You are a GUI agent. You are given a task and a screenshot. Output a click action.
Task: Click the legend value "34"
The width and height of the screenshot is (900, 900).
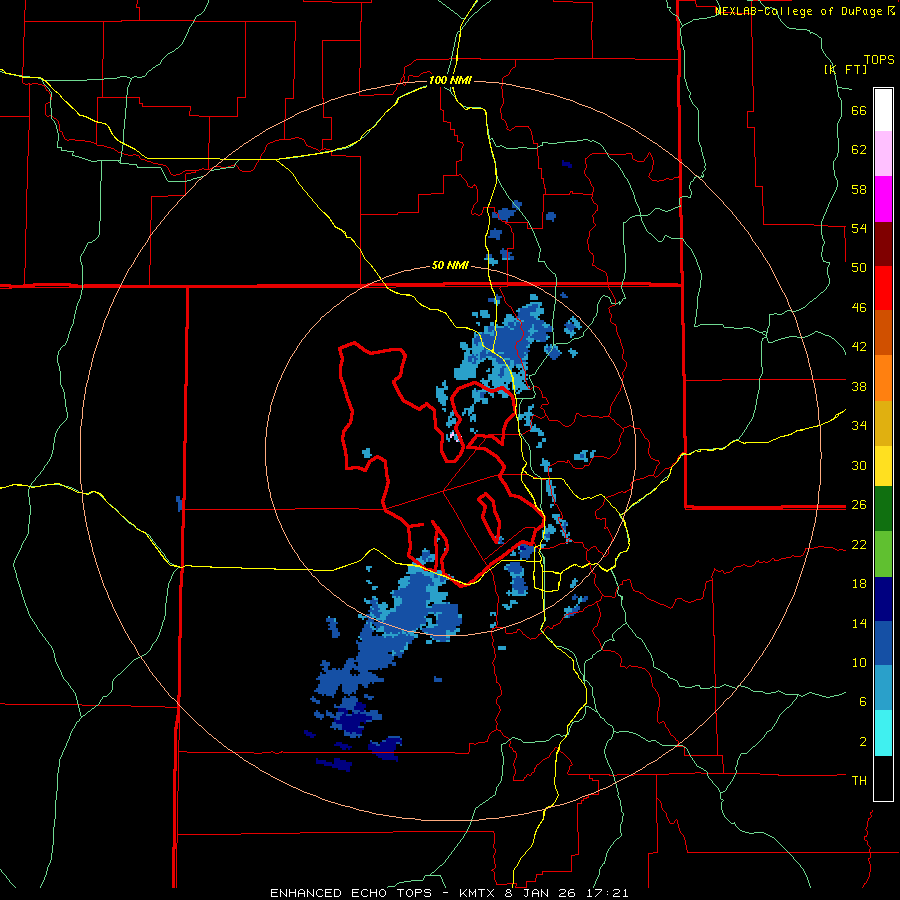click(x=859, y=425)
